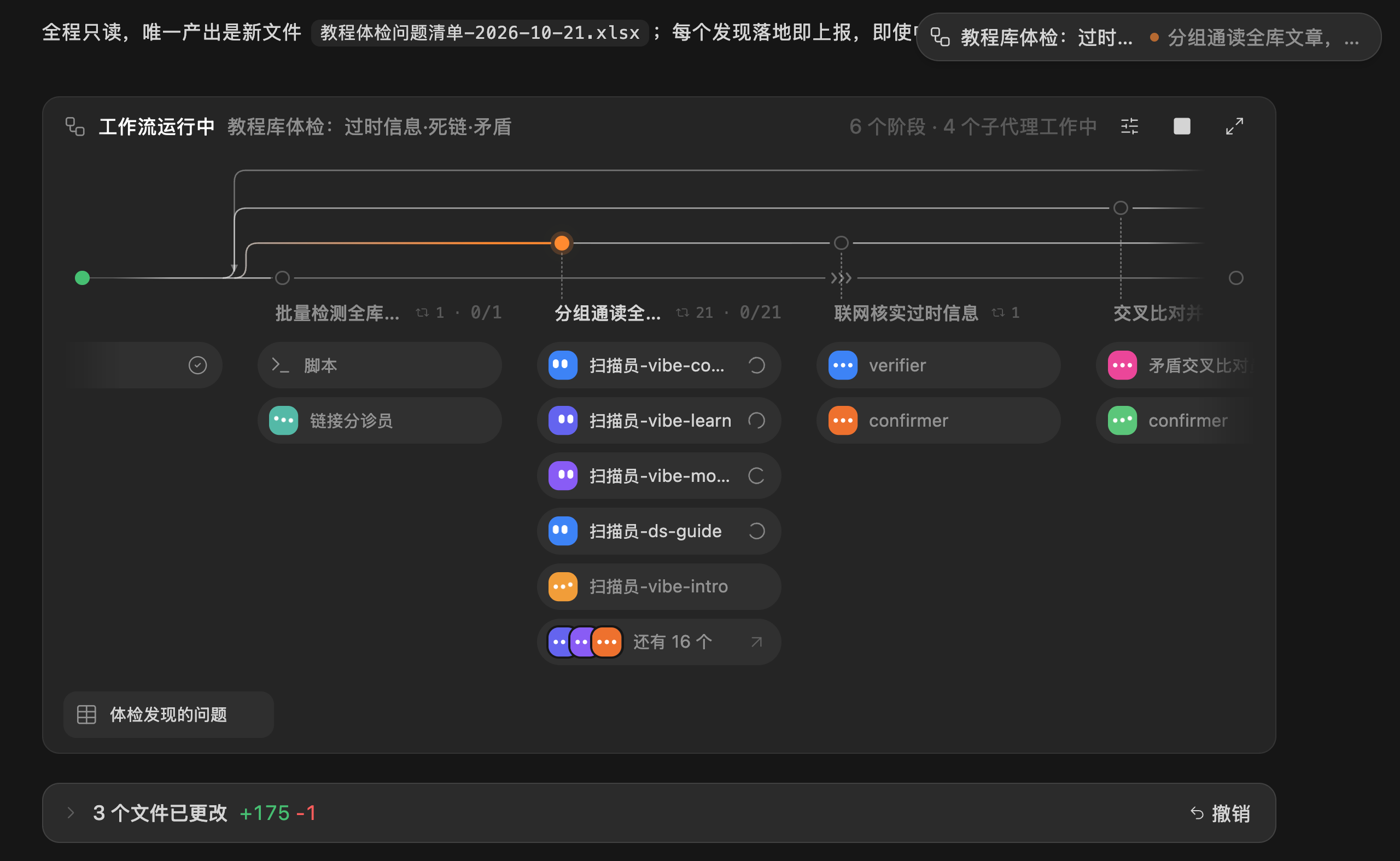Click the table icon beside 体检发现的问题

click(x=86, y=714)
